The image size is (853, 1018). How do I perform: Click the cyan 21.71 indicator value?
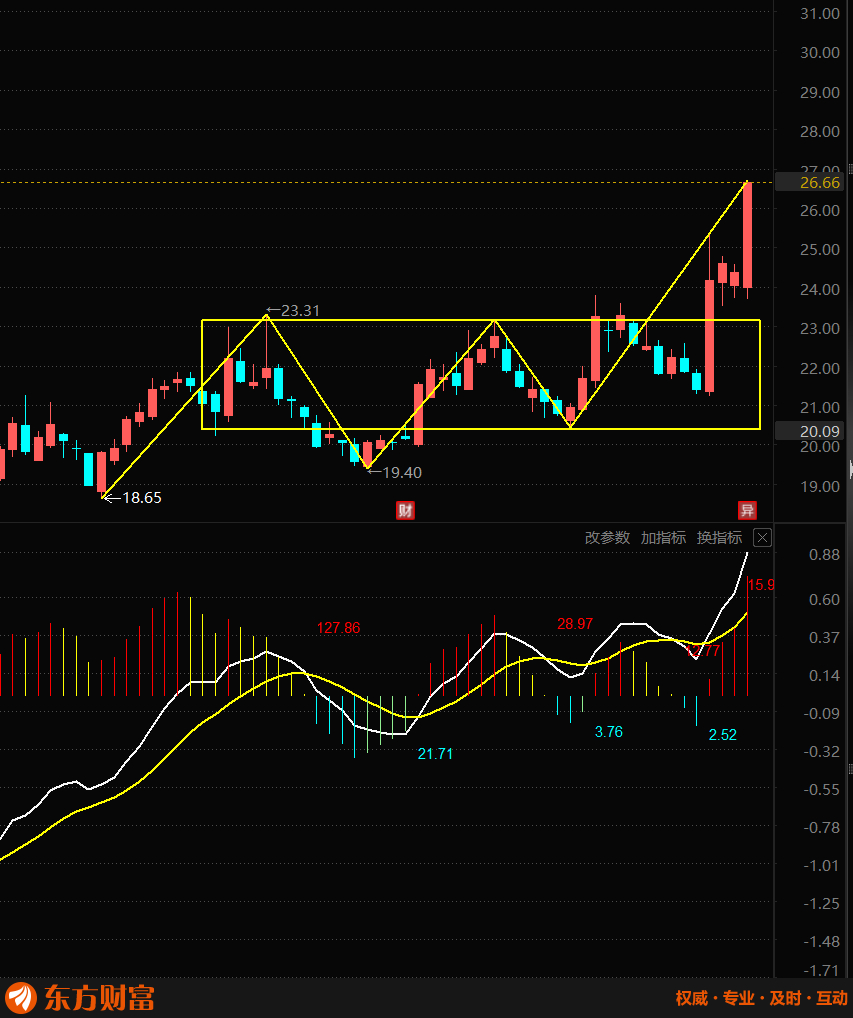click(x=435, y=754)
